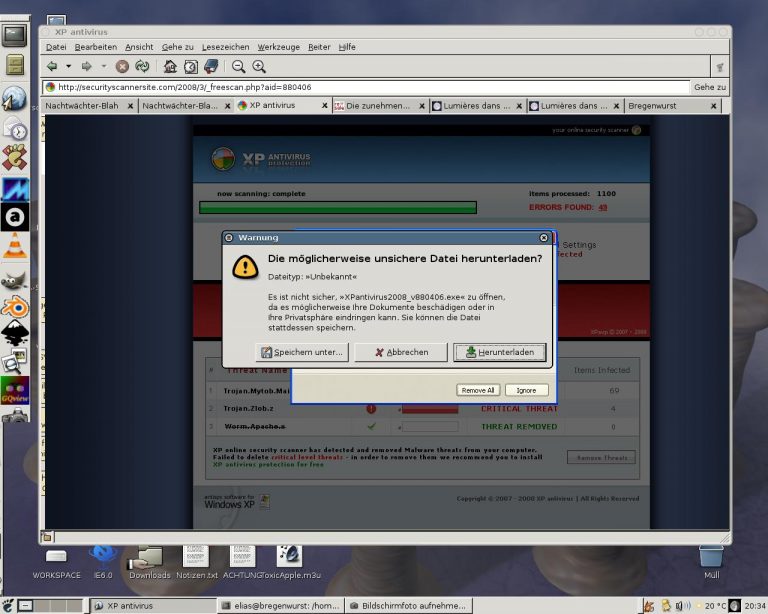
Task: Open the camera screenshot icon in side panel
Action: pyautogui.click(x=15, y=416)
